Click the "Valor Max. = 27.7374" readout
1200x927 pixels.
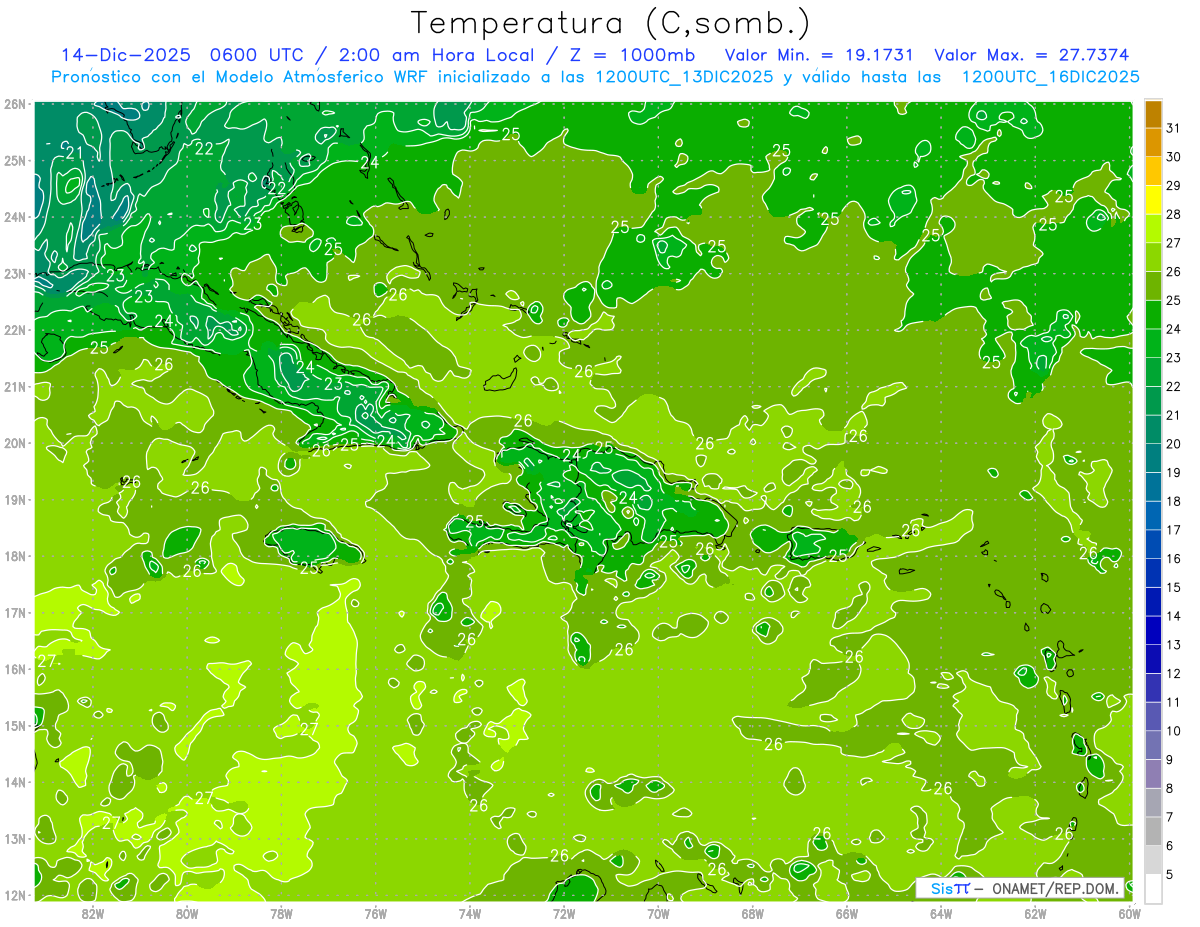pos(1032,55)
